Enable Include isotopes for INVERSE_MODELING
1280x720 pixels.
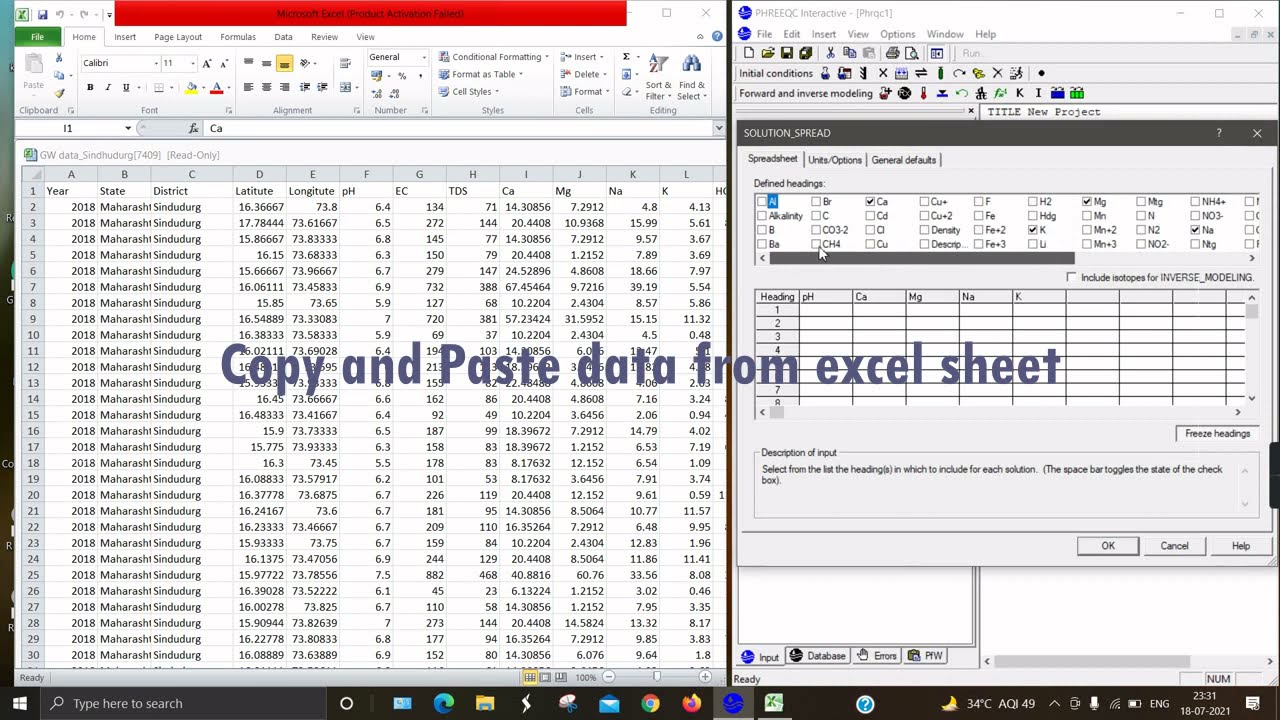coord(1072,277)
